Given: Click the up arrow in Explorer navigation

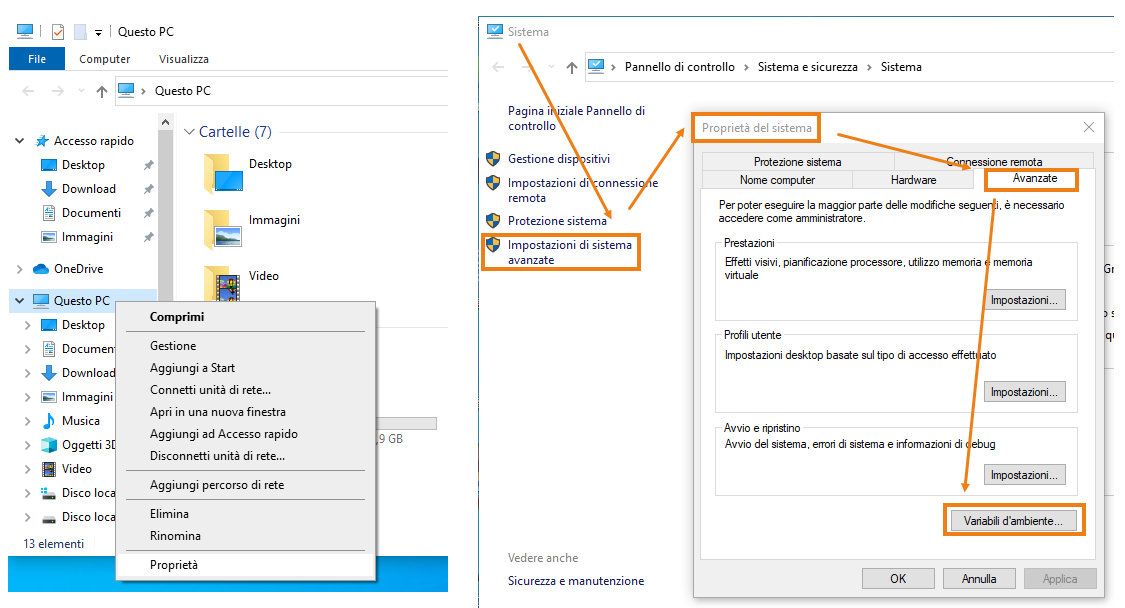Looking at the screenshot, I should coord(101,91).
